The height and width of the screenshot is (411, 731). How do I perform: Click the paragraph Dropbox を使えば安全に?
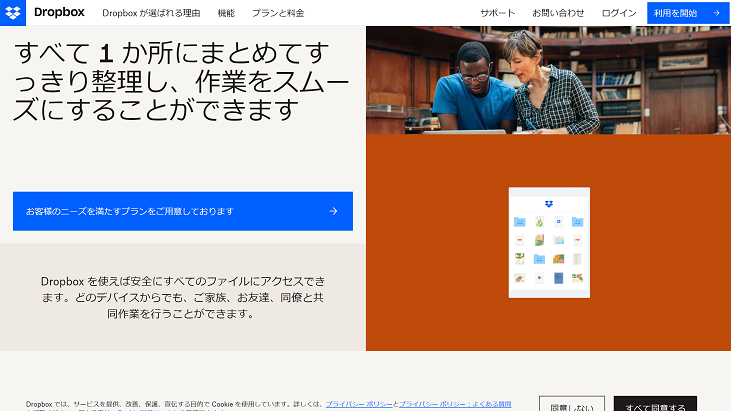(183, 297)
